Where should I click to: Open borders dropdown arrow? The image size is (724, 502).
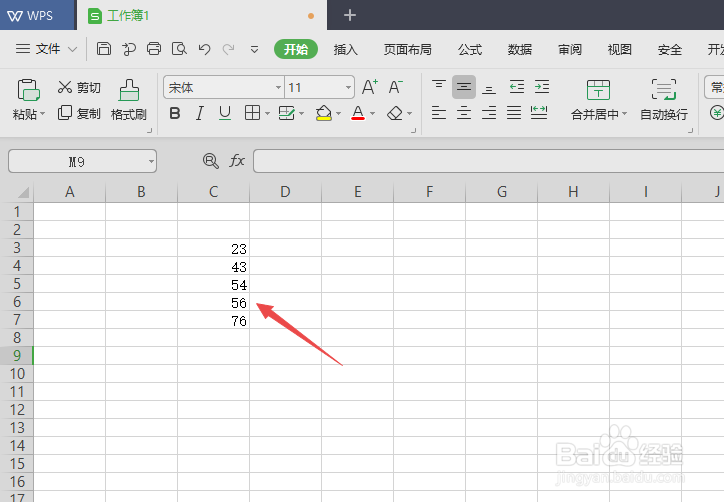(x=267, y=113)
